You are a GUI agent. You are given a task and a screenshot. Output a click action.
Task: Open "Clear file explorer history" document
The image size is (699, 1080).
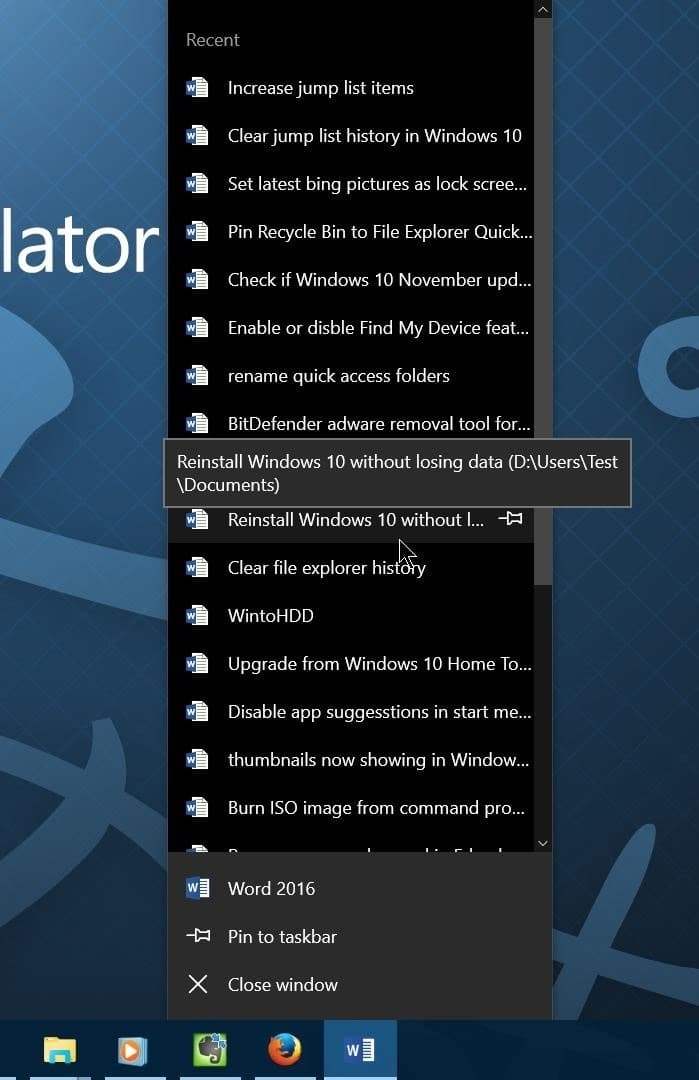351,568
